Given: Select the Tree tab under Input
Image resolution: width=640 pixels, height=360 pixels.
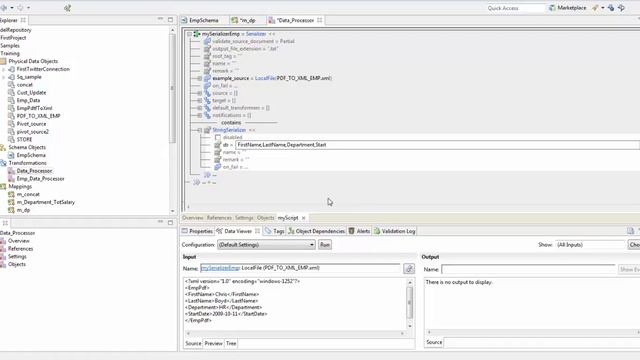Looking at the screenshot, I should pyautogui.click(x=231, y=344).
